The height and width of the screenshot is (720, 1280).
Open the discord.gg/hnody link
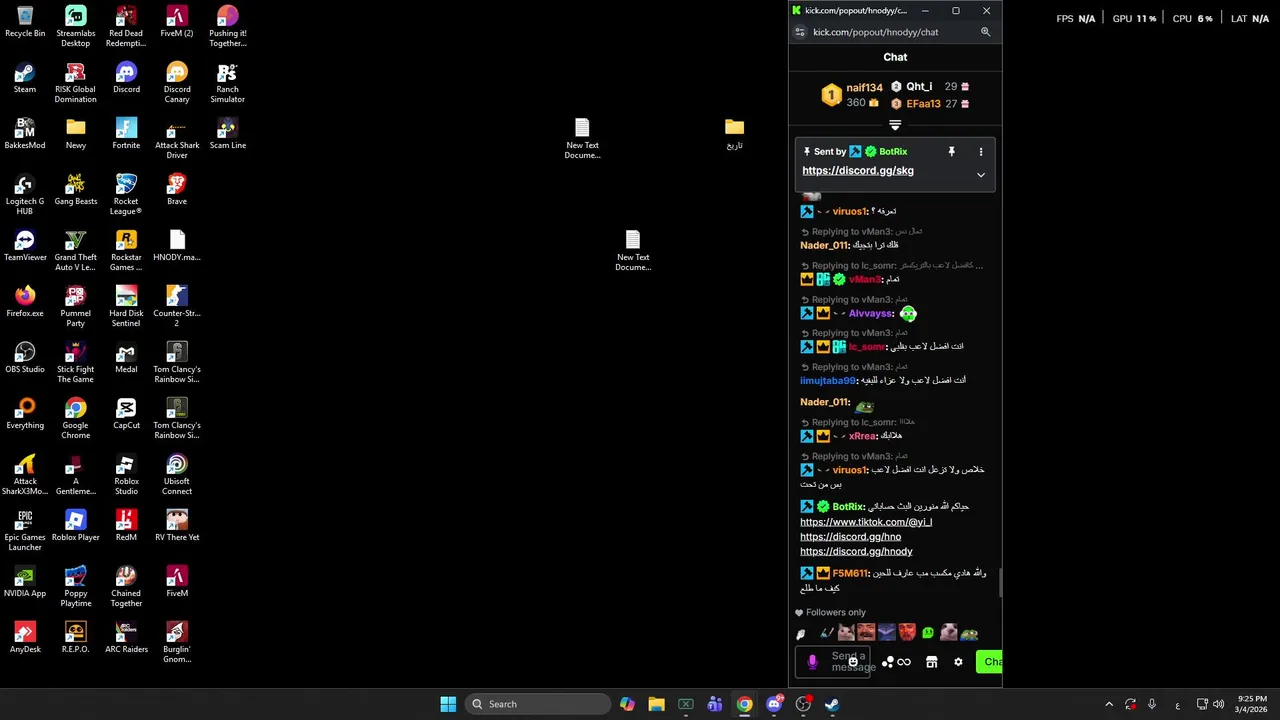click(856, 551)
